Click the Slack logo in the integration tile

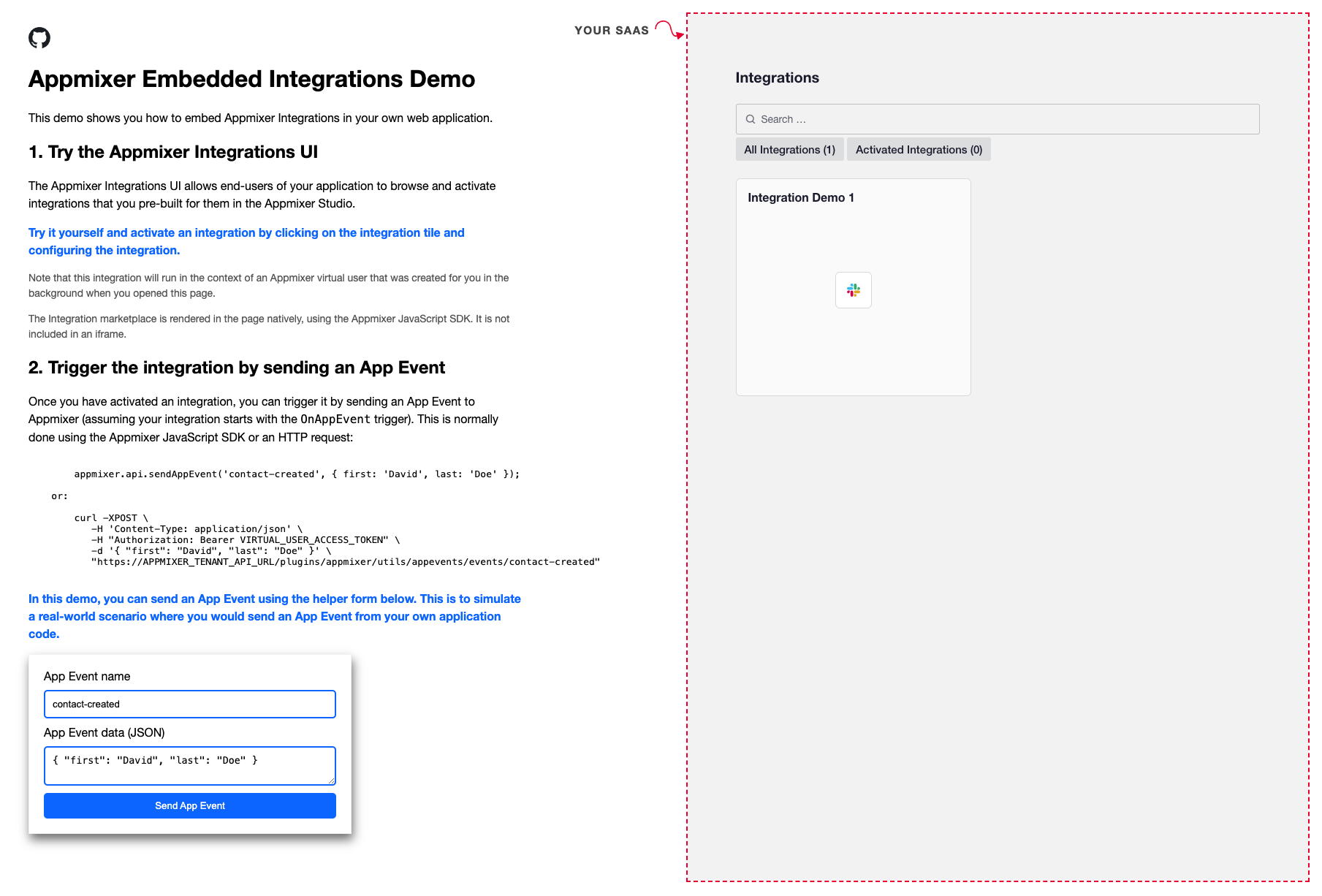coord(853,290)
